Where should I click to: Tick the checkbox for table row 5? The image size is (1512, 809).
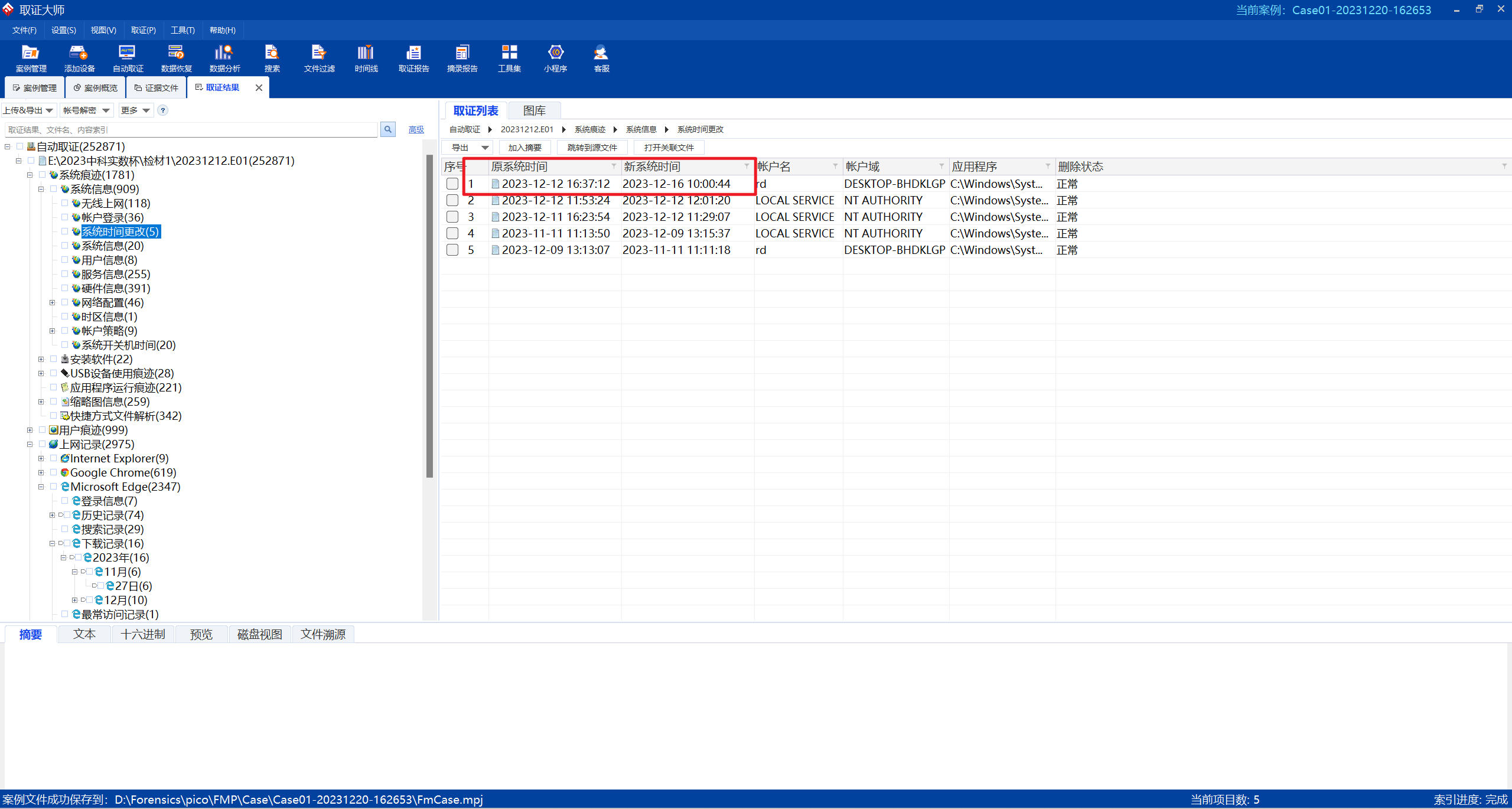452,250
